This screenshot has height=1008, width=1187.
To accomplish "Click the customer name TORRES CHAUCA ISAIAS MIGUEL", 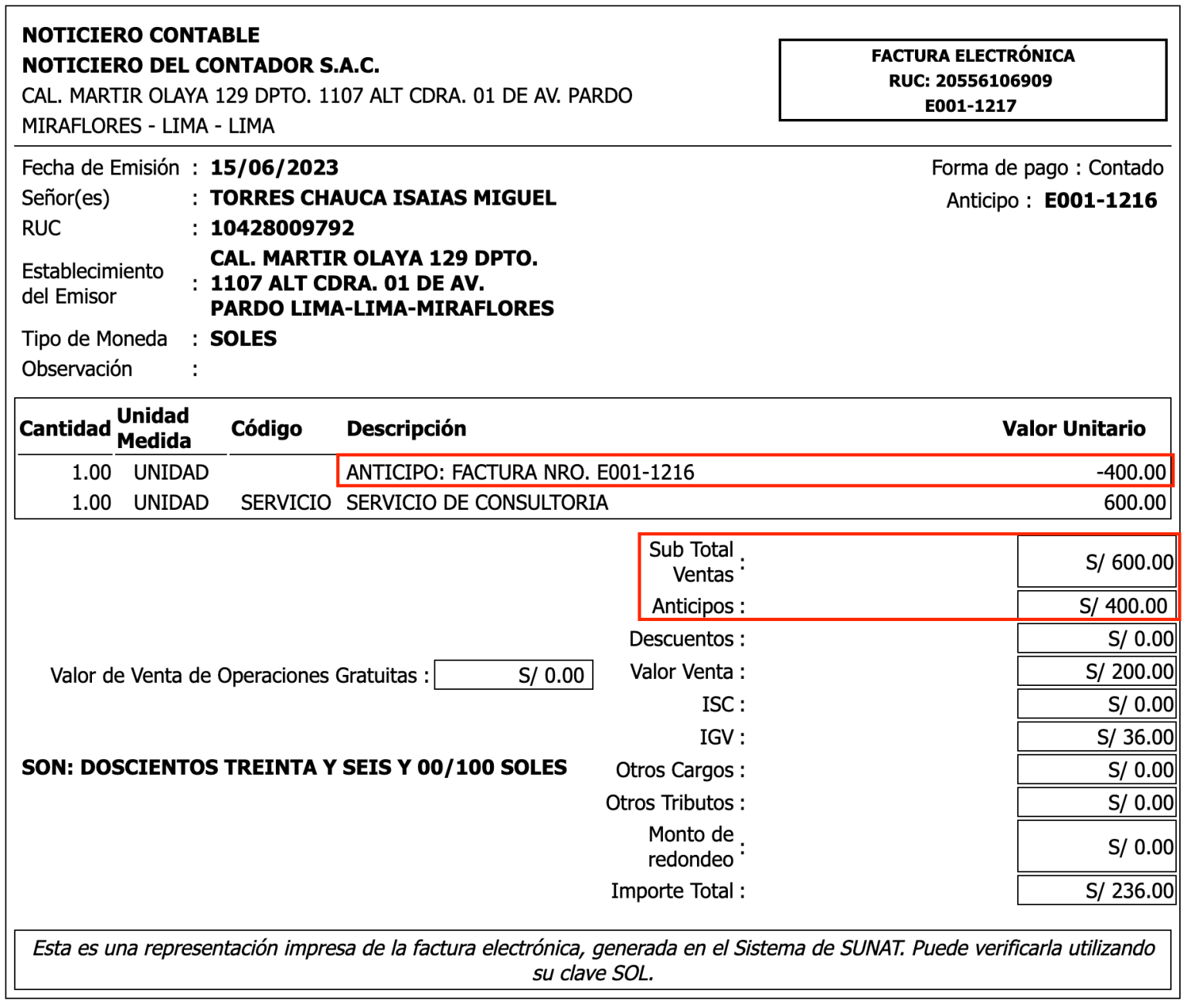I will pos(384,199).
